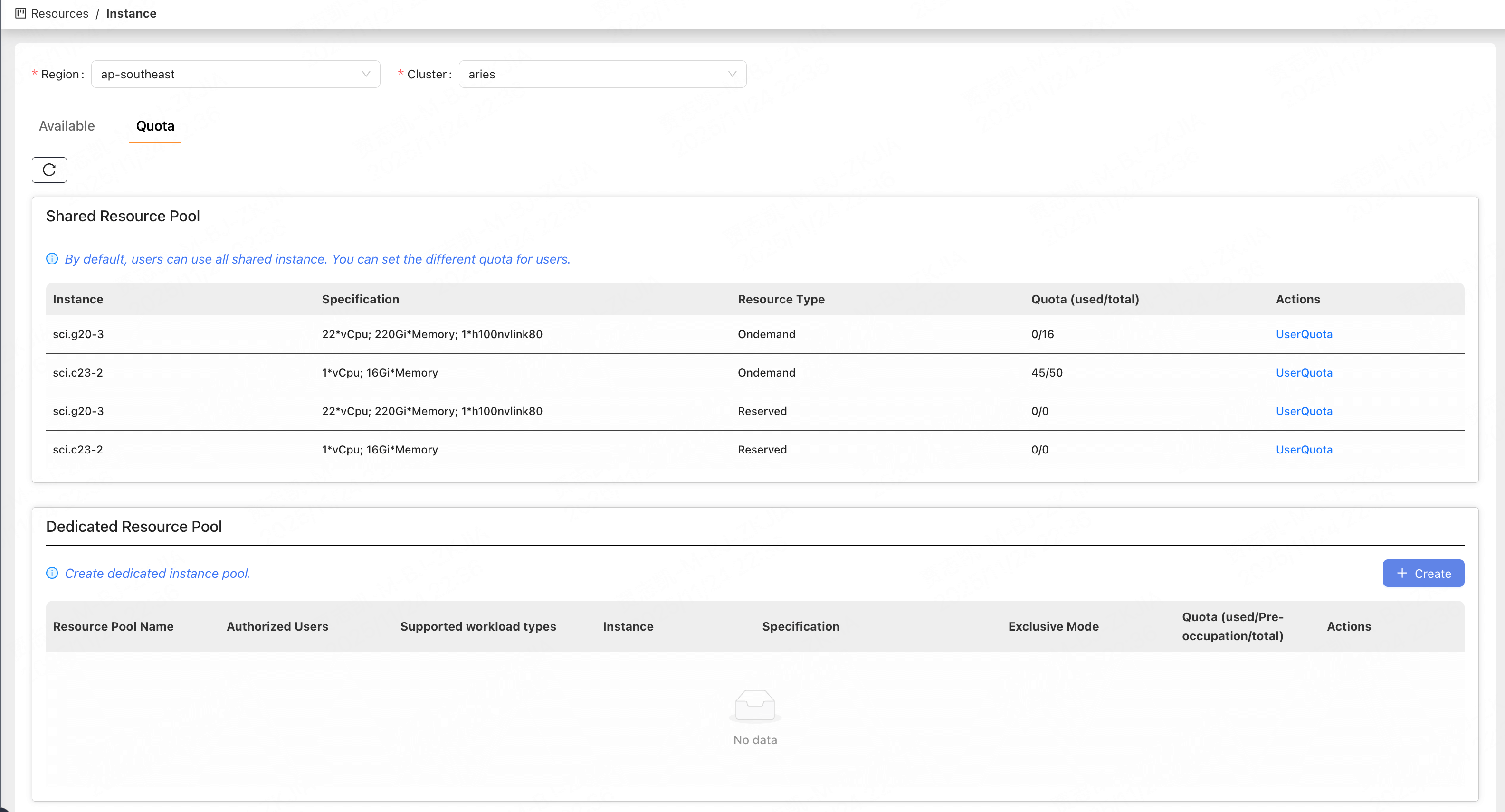Open UserQuota for Ondemand sci.c23-2
The height and width of the screenshot is (812, 1505).
pyautogui.click(x=1304, y=373)
